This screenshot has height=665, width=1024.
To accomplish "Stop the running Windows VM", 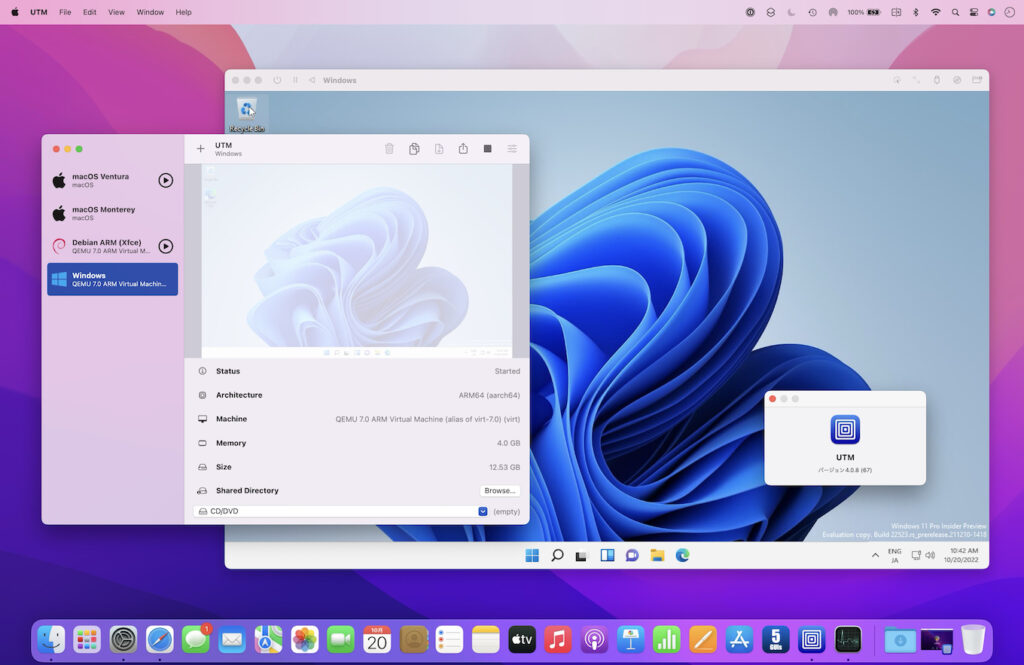I will pos(487,148).
